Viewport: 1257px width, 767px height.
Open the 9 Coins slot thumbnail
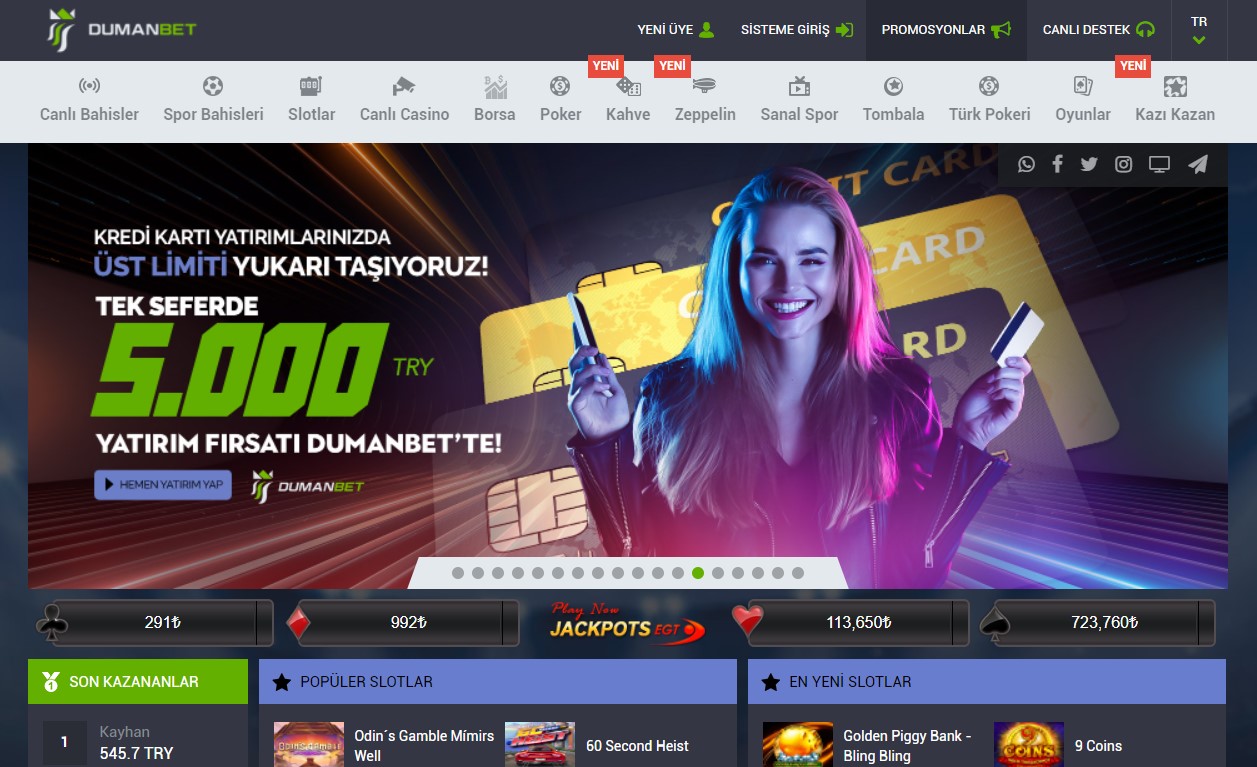pyautogui.click(x=1029, y=745)
